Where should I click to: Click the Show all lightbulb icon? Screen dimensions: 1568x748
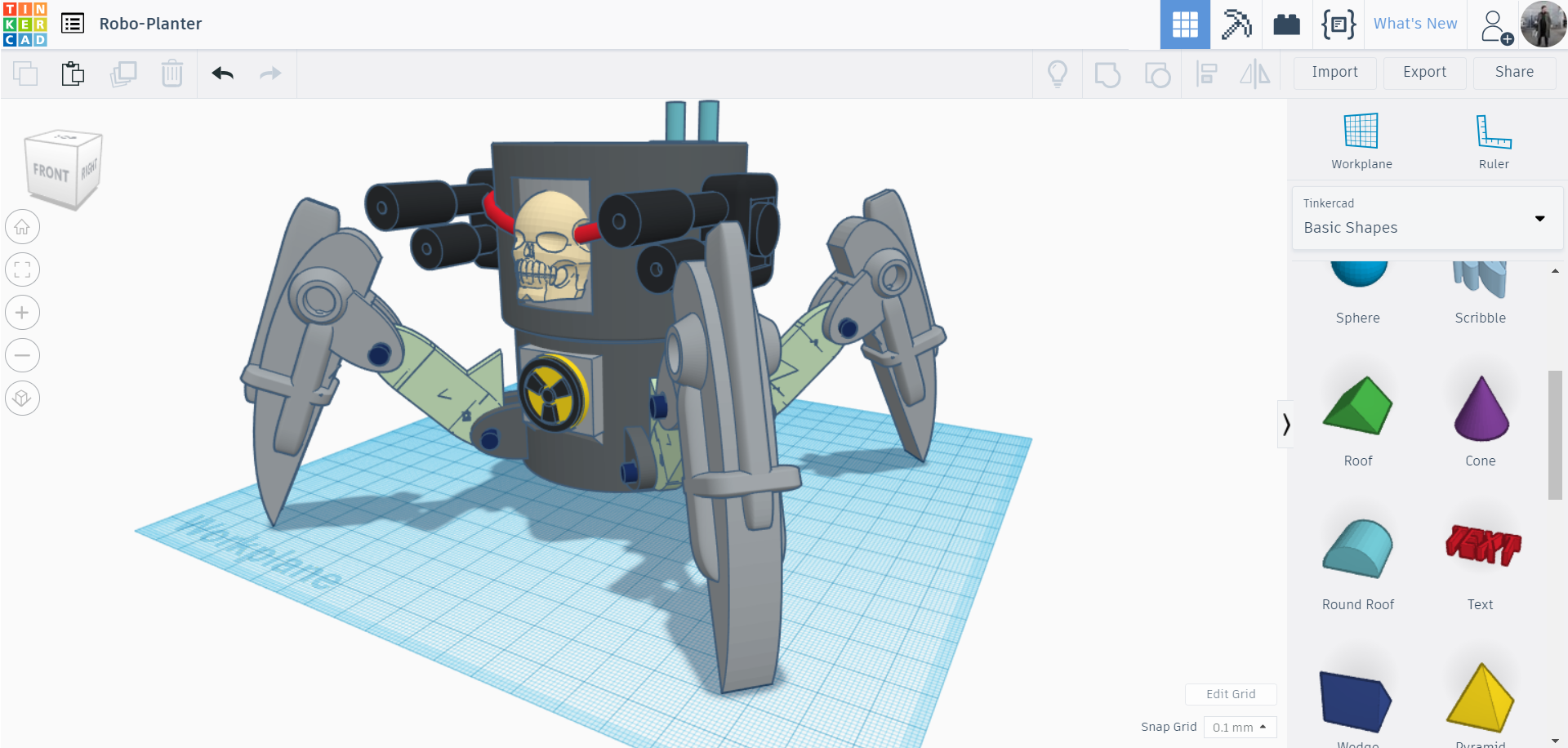tap(1058, 73)
